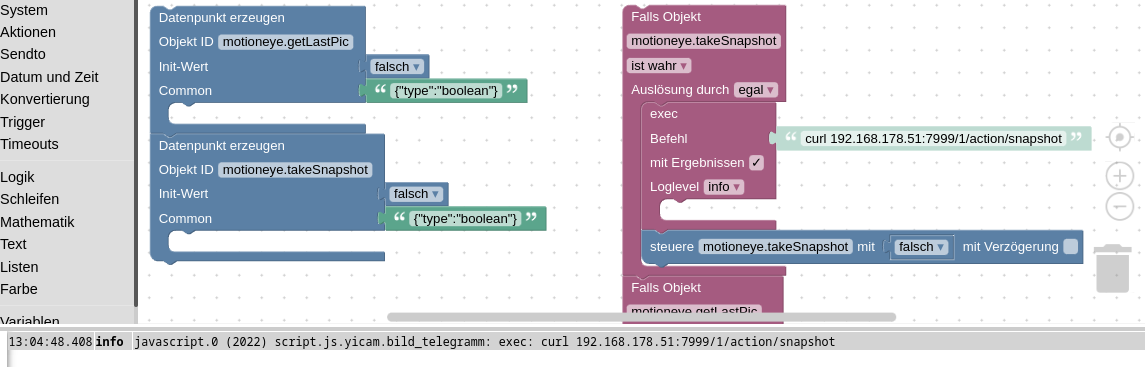The height and width of the screenshot is (367, 1145).
Task: Open the Mathematik toolbox category
Action: (37, 222)
